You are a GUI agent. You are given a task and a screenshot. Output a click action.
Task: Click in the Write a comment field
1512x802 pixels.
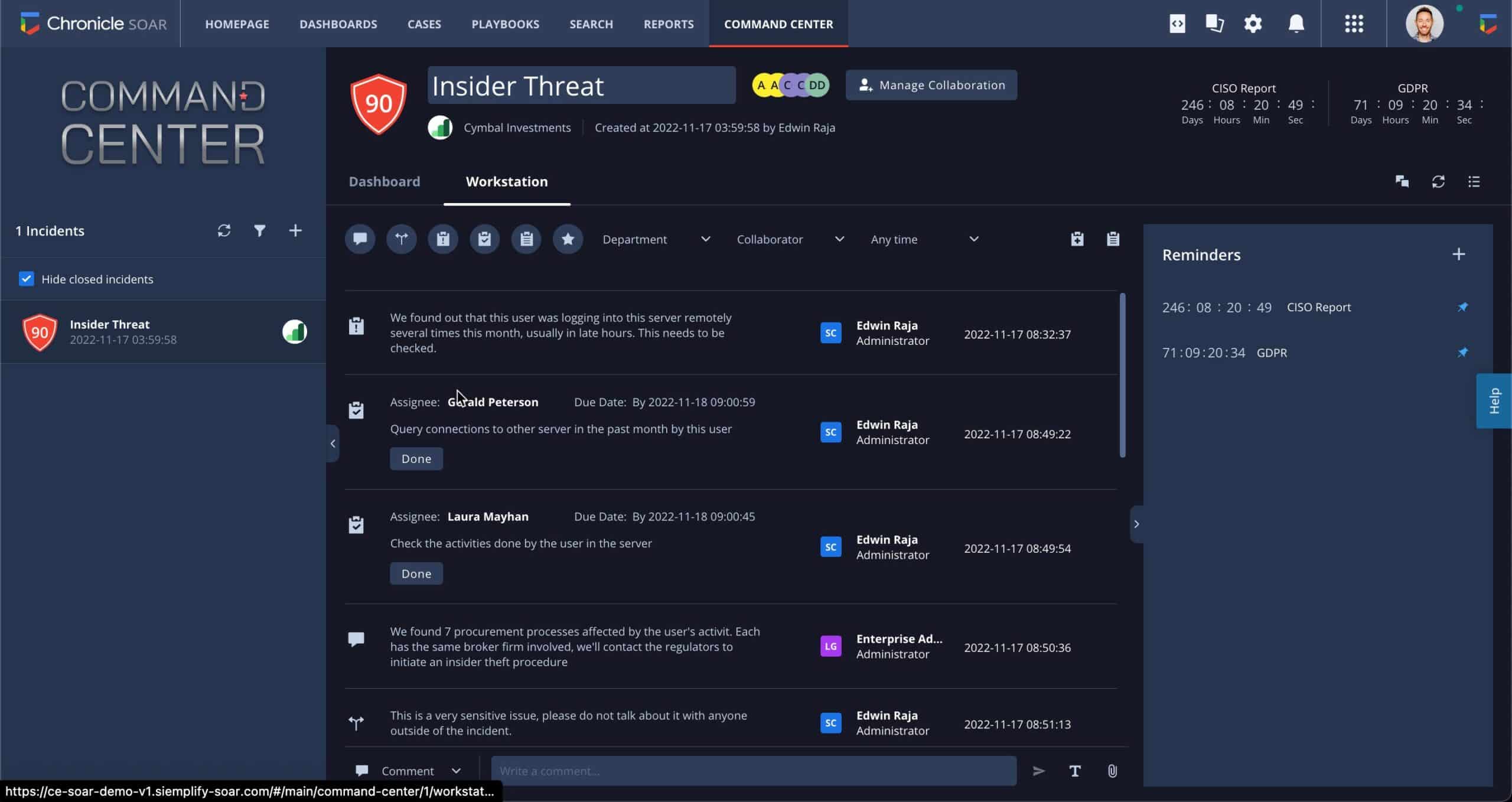coord(754,771)
